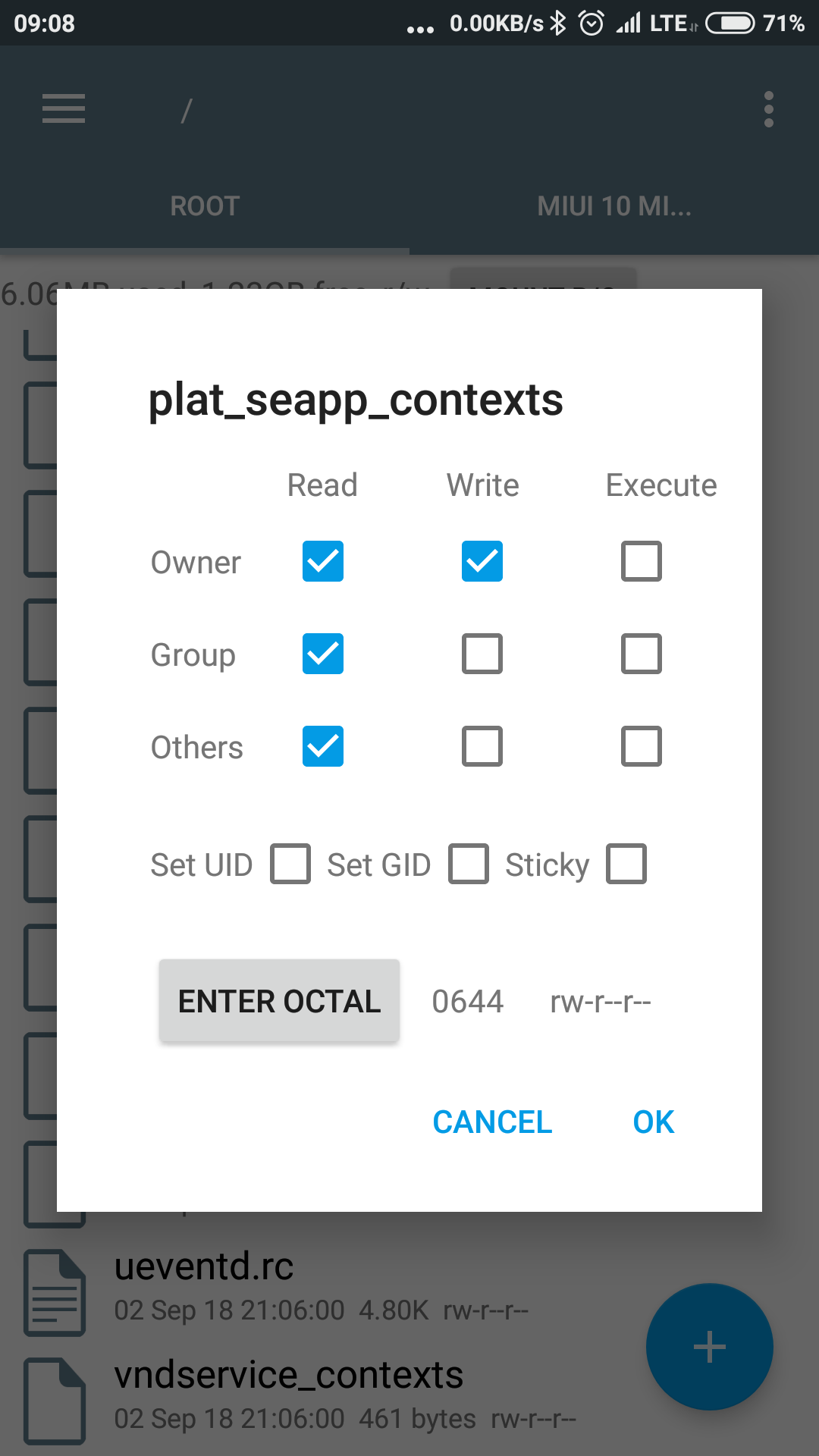Select the ueventd.rc file icon
Image resolution: width=819 pixels, height=1456 pixels.
pos(55,1292)
